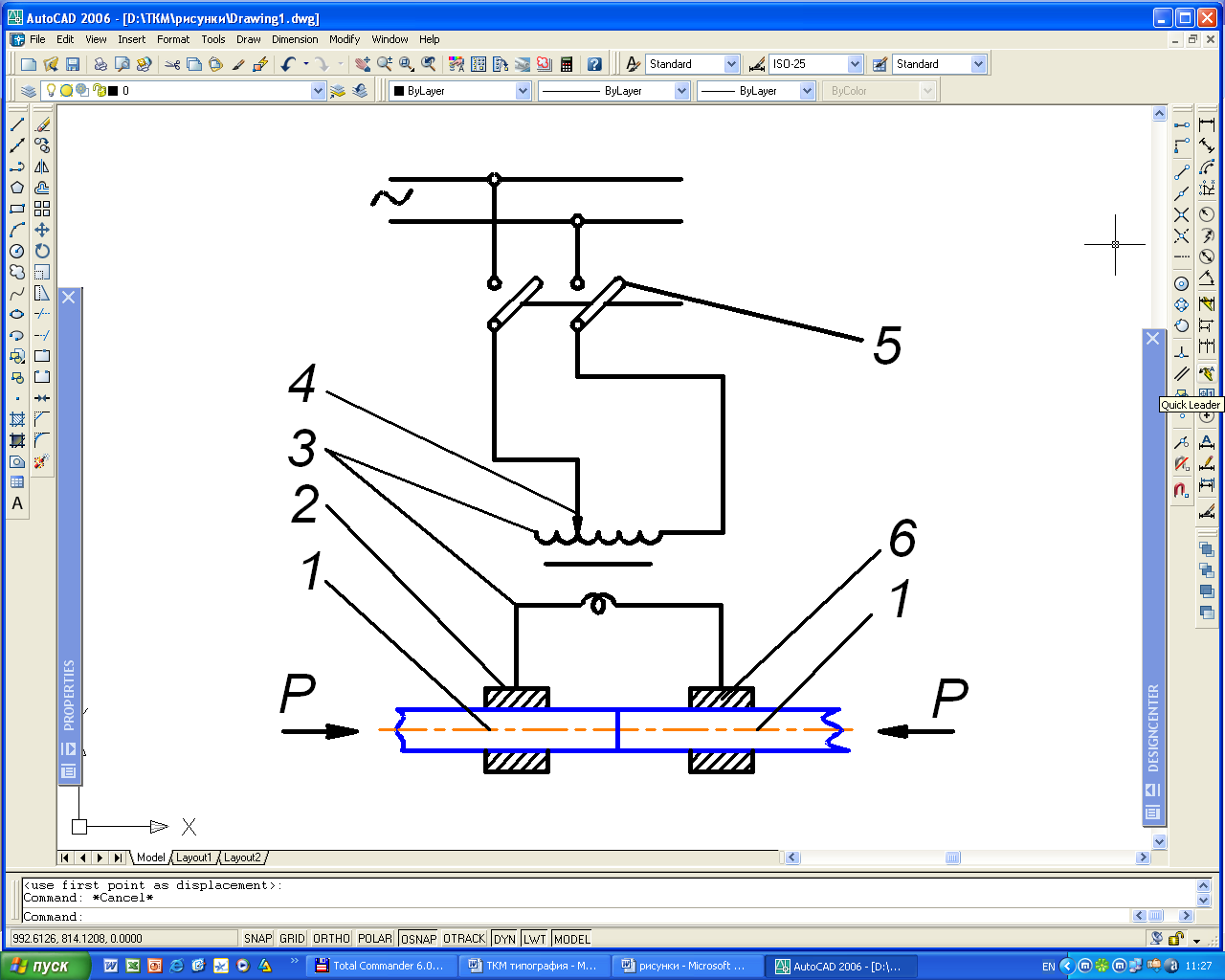Screen dimensions: 1225x980
Task: Open the Dimension menu
Action: [295, 39]
